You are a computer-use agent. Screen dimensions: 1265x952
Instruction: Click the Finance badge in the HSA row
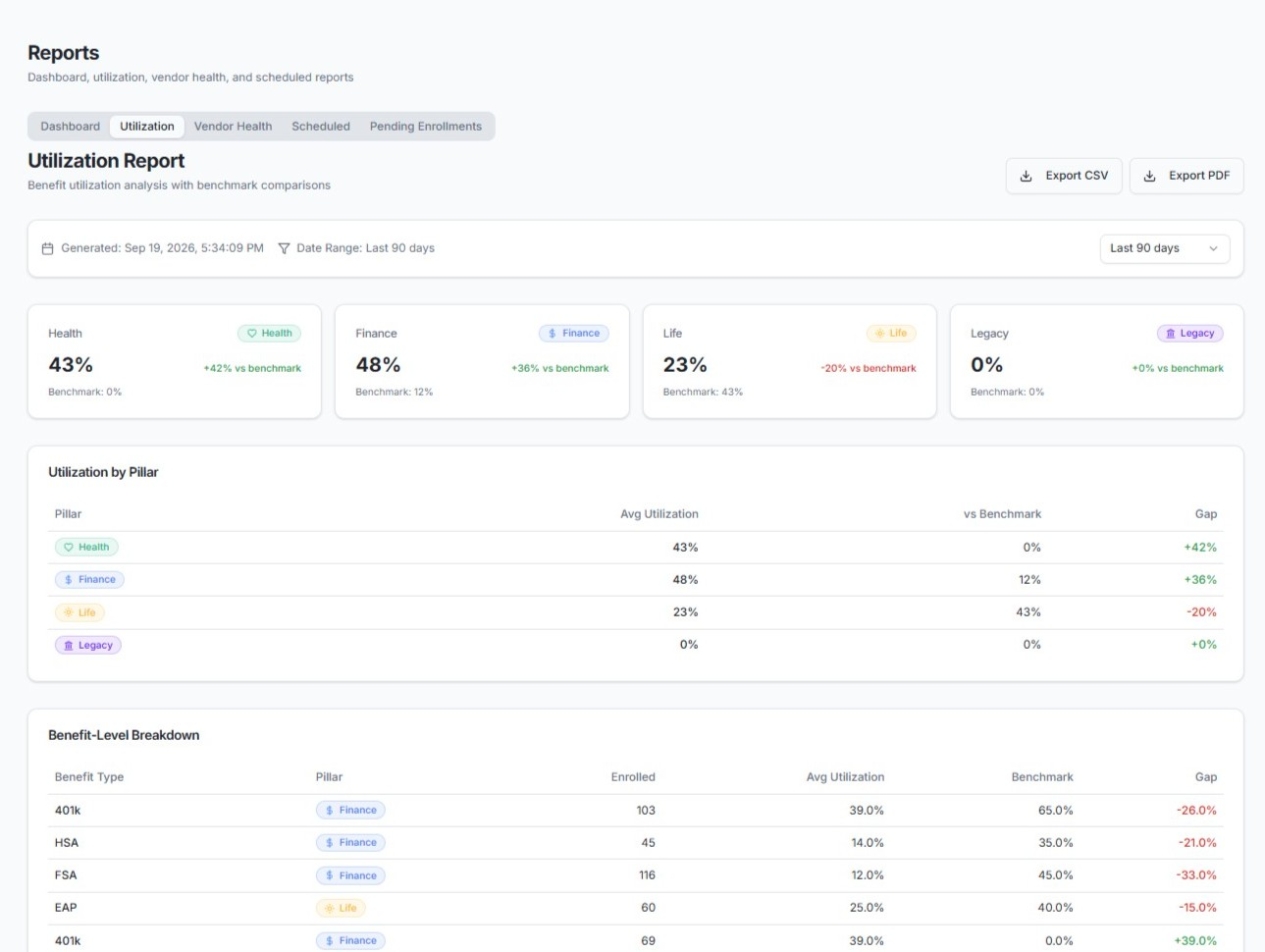[x=350, y=843]
